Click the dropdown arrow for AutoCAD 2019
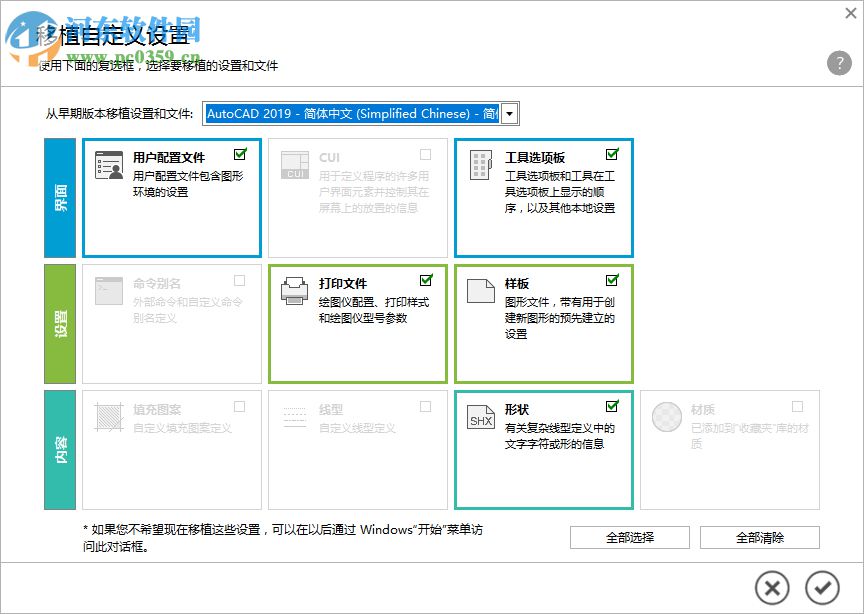Screen dimensions: 864x614 (510, 113)
